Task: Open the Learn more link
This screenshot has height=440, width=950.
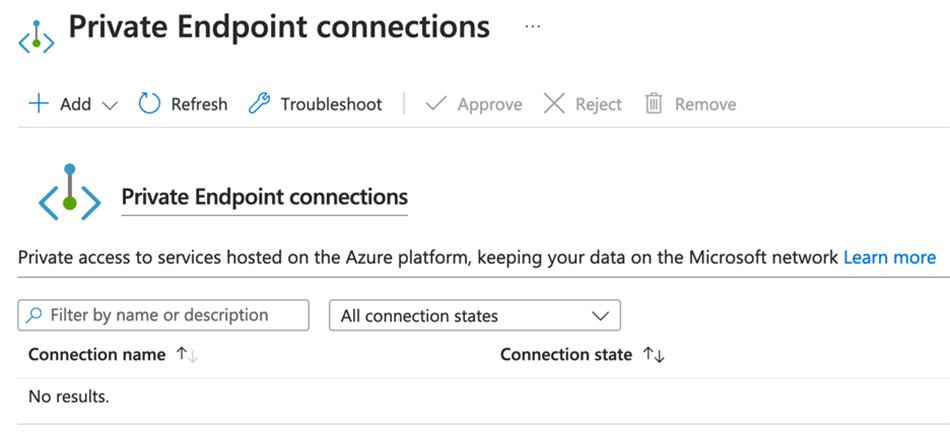Action: pyautogui.click(x=889, y=258)
